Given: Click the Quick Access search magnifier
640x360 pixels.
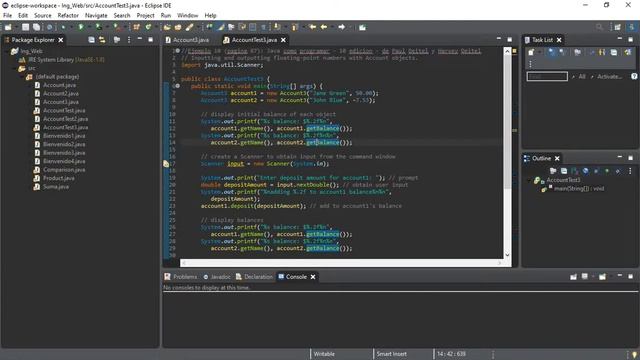Looking at the screenshot, I should coord(599,27).
